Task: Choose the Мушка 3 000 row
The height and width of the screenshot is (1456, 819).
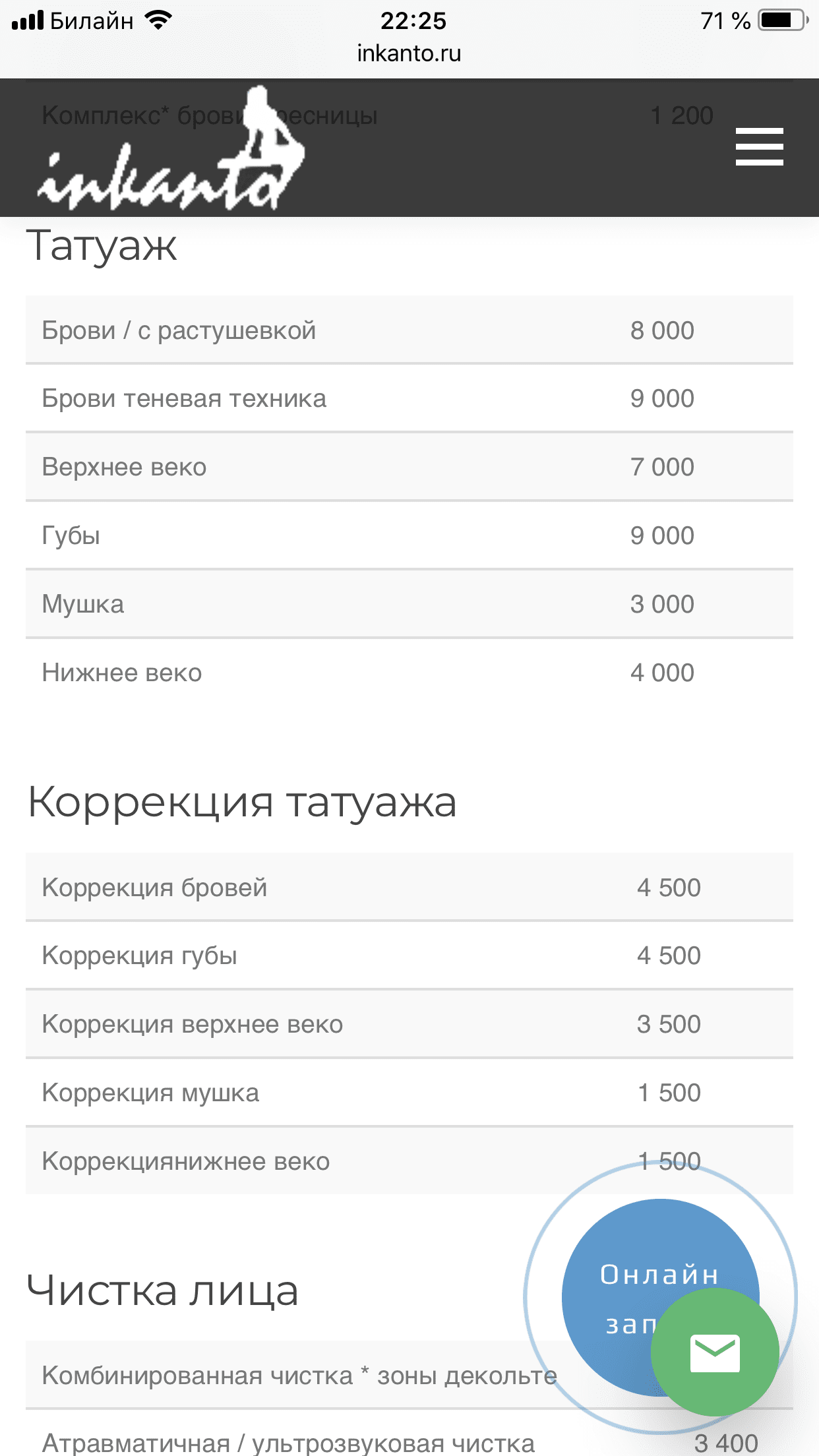Action: [x=409, y=604]
